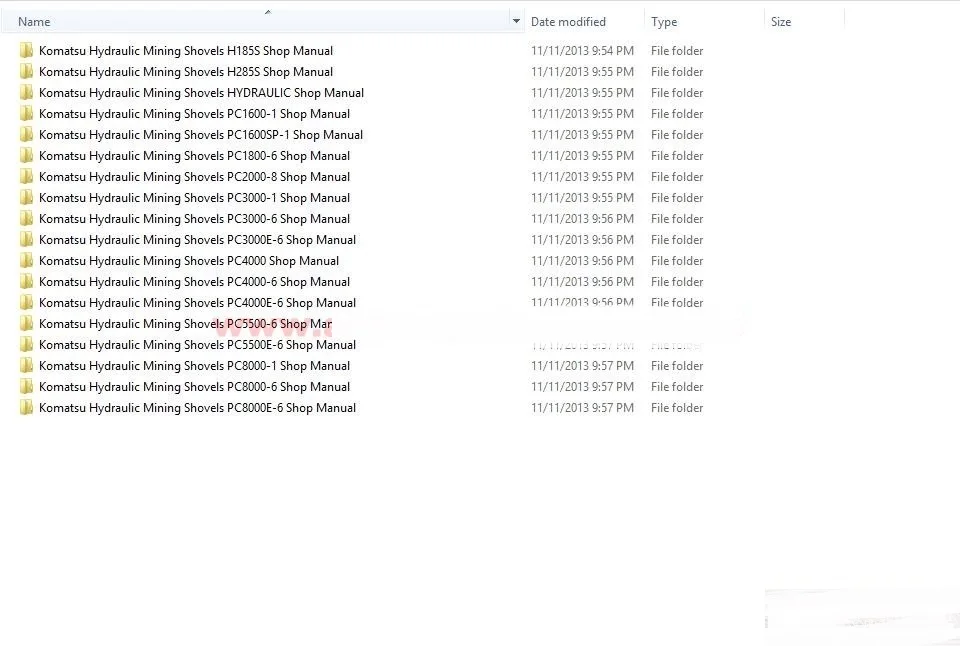Select the PC4000E-6 Shop Manual folder name
Viewport: 960px width, 646px height.
(198, 302)
